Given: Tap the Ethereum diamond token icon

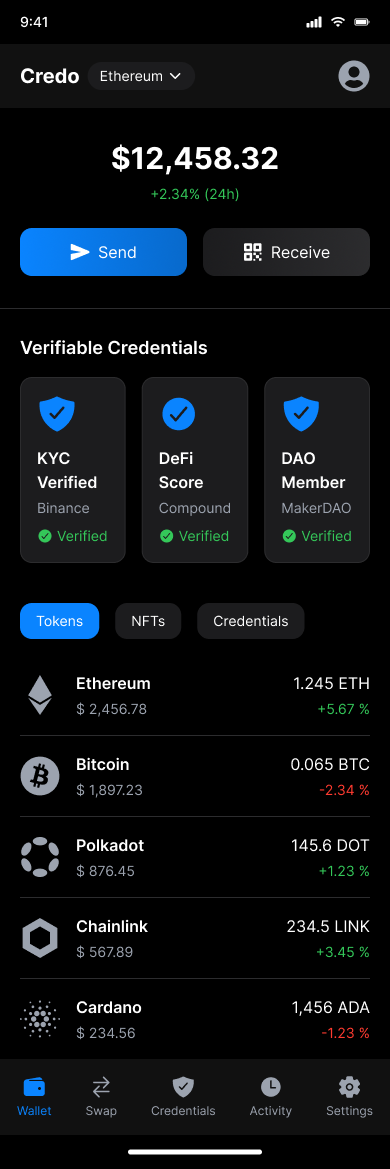Looking at the screenshot, I should 40,695.
